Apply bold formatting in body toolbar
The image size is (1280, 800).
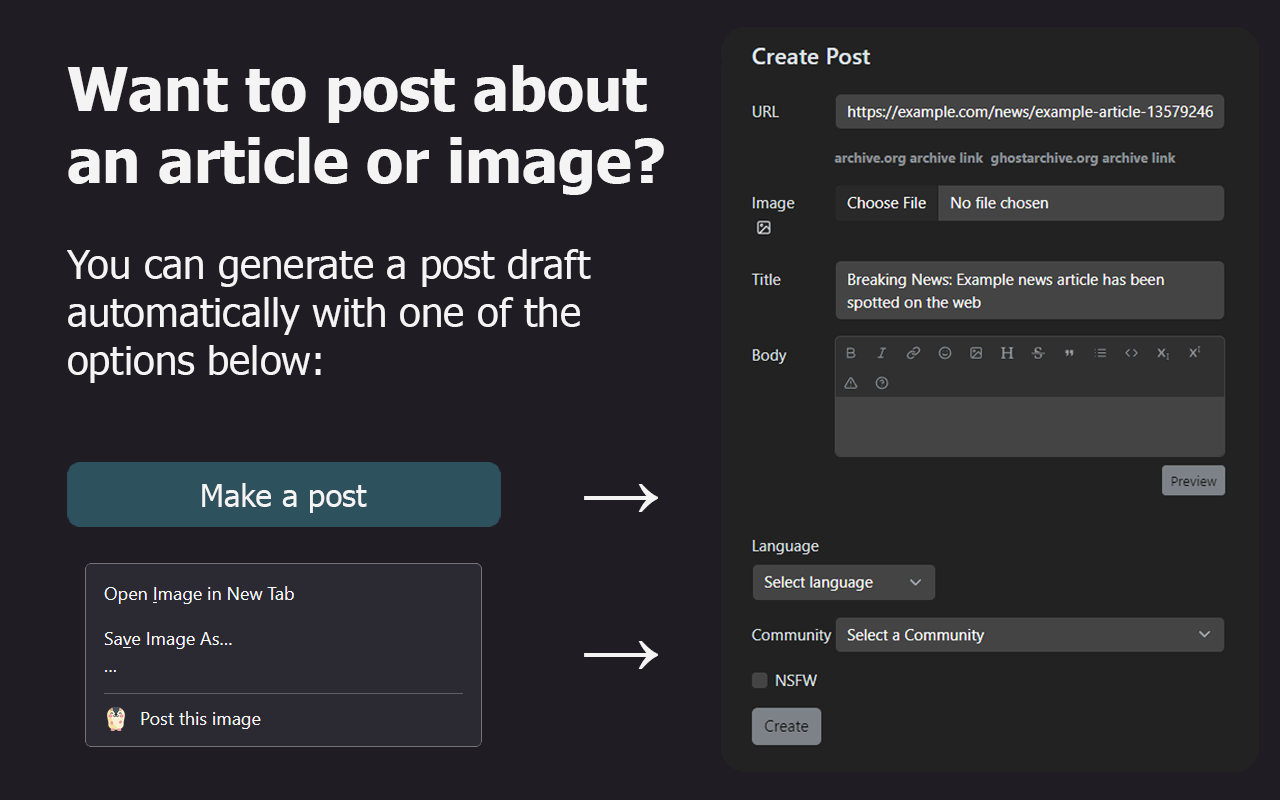coord(851,353)
